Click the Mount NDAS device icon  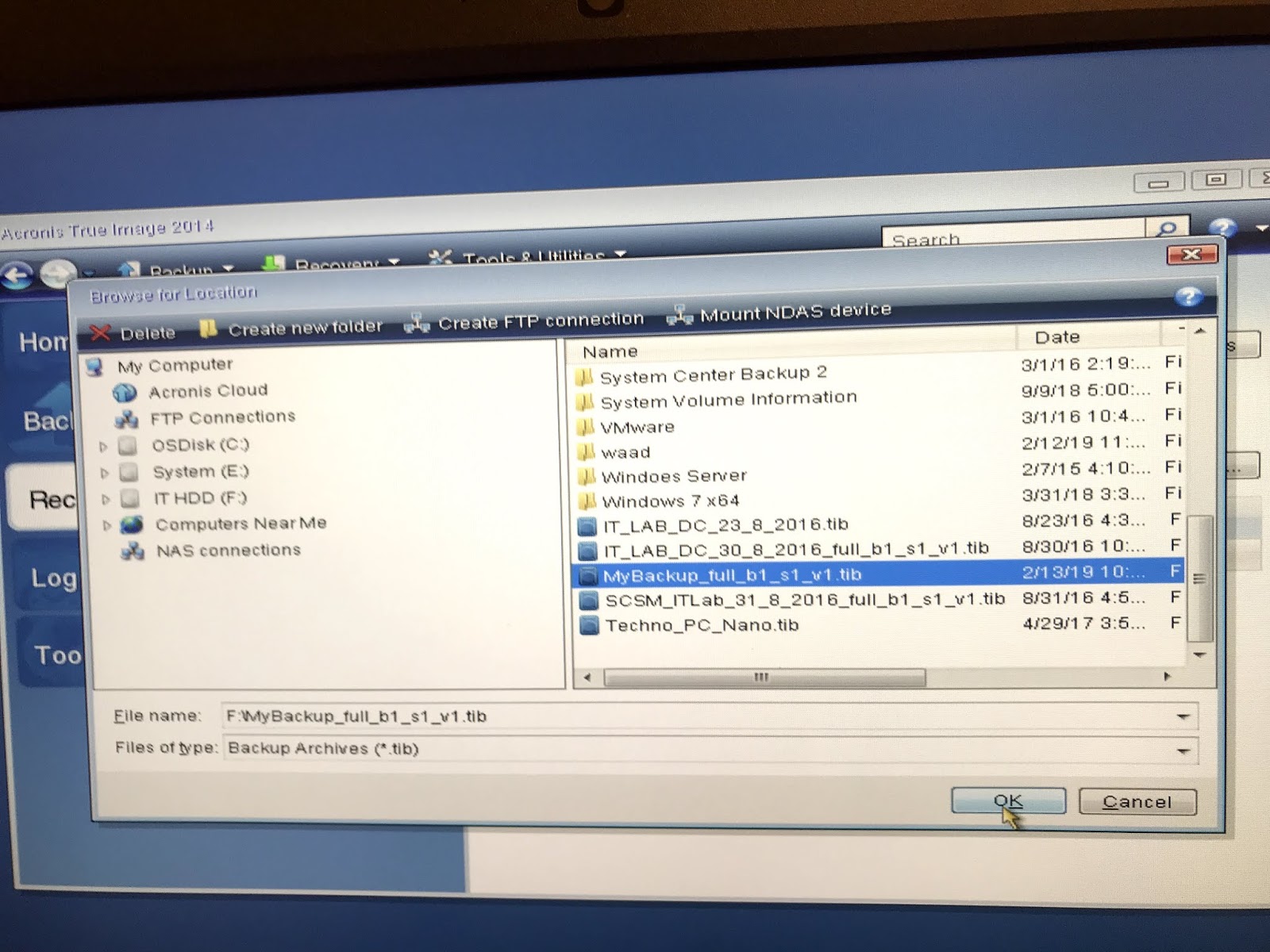point(679,315)
